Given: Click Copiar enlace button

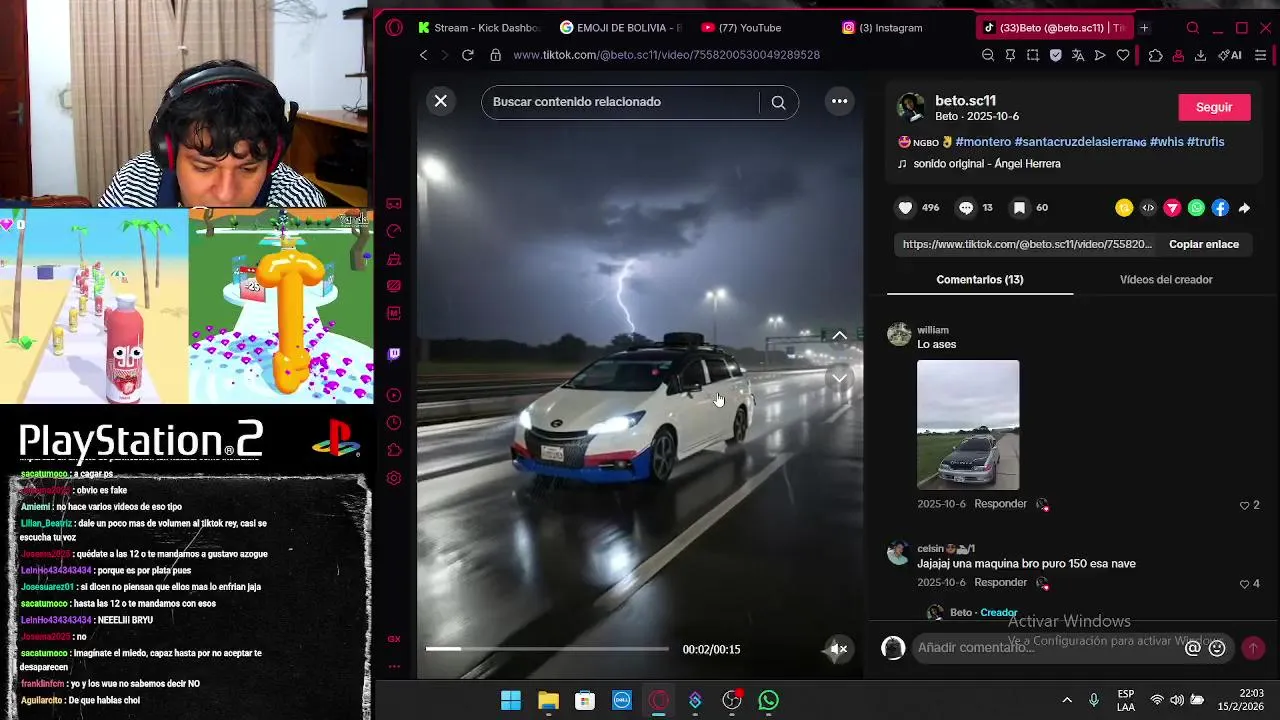Looking at the screenshot, I should [1203, 244].
